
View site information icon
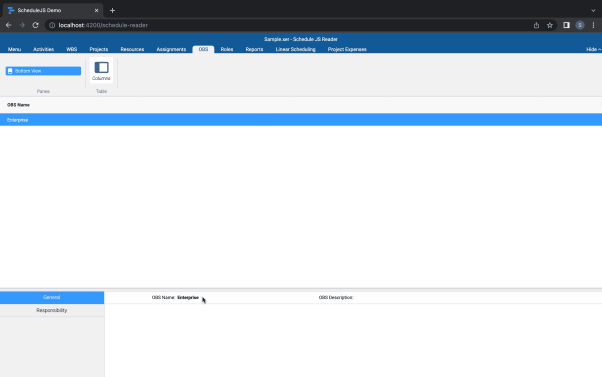click(52, 25)
